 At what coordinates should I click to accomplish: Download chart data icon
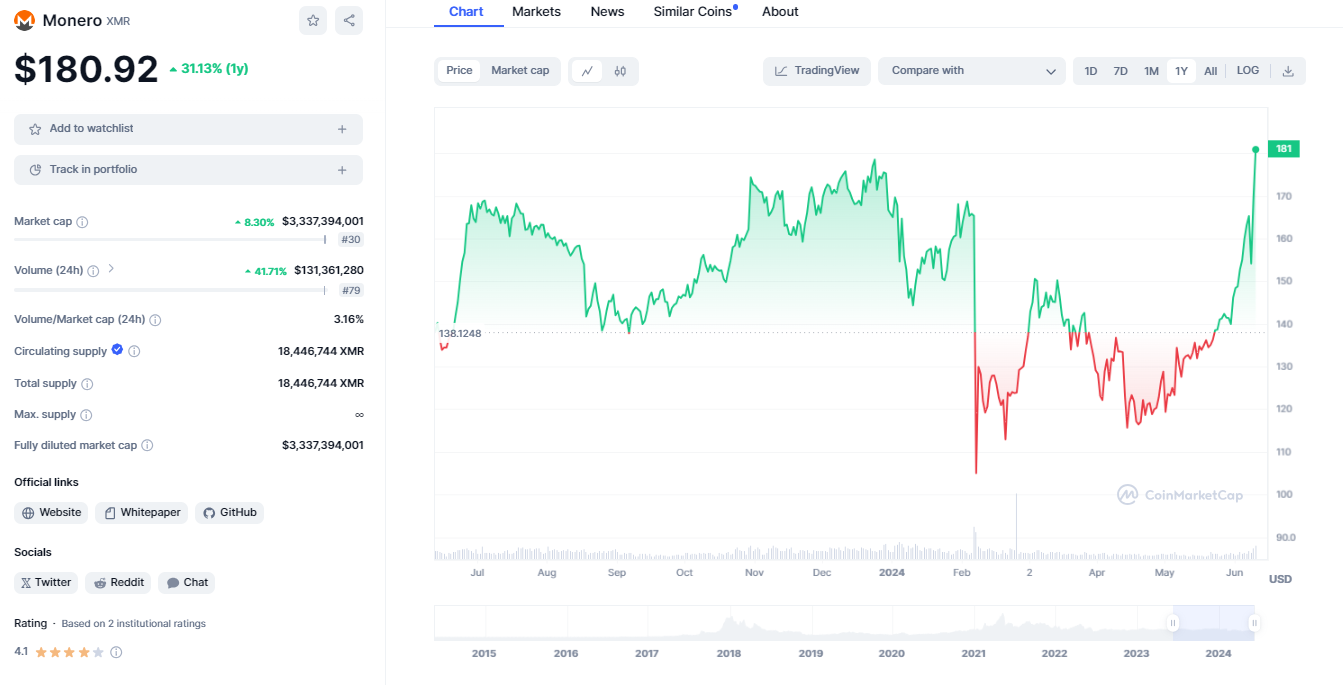1288,71
